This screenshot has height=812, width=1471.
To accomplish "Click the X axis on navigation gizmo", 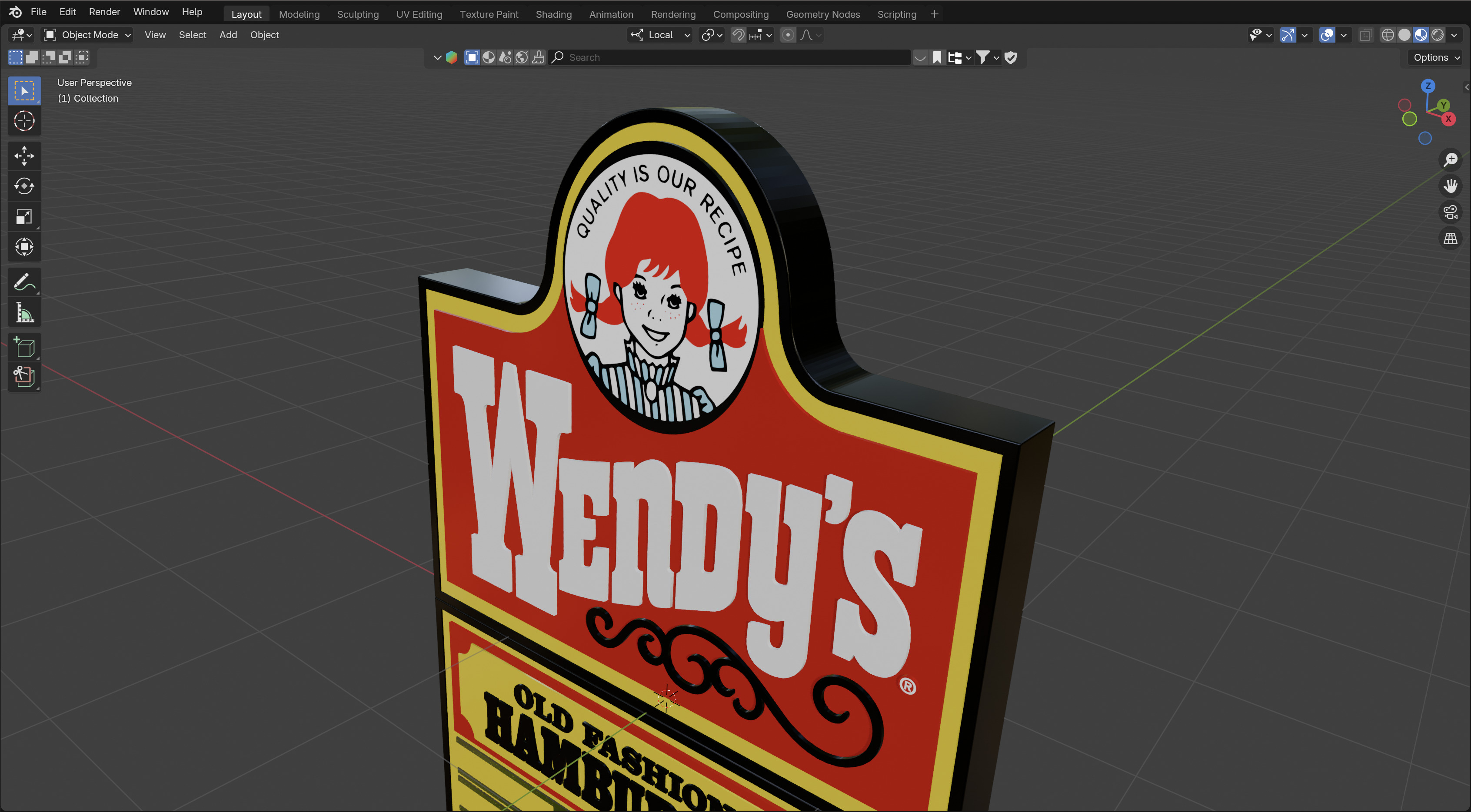I will pyautogui.click(x=1448, y=119).
